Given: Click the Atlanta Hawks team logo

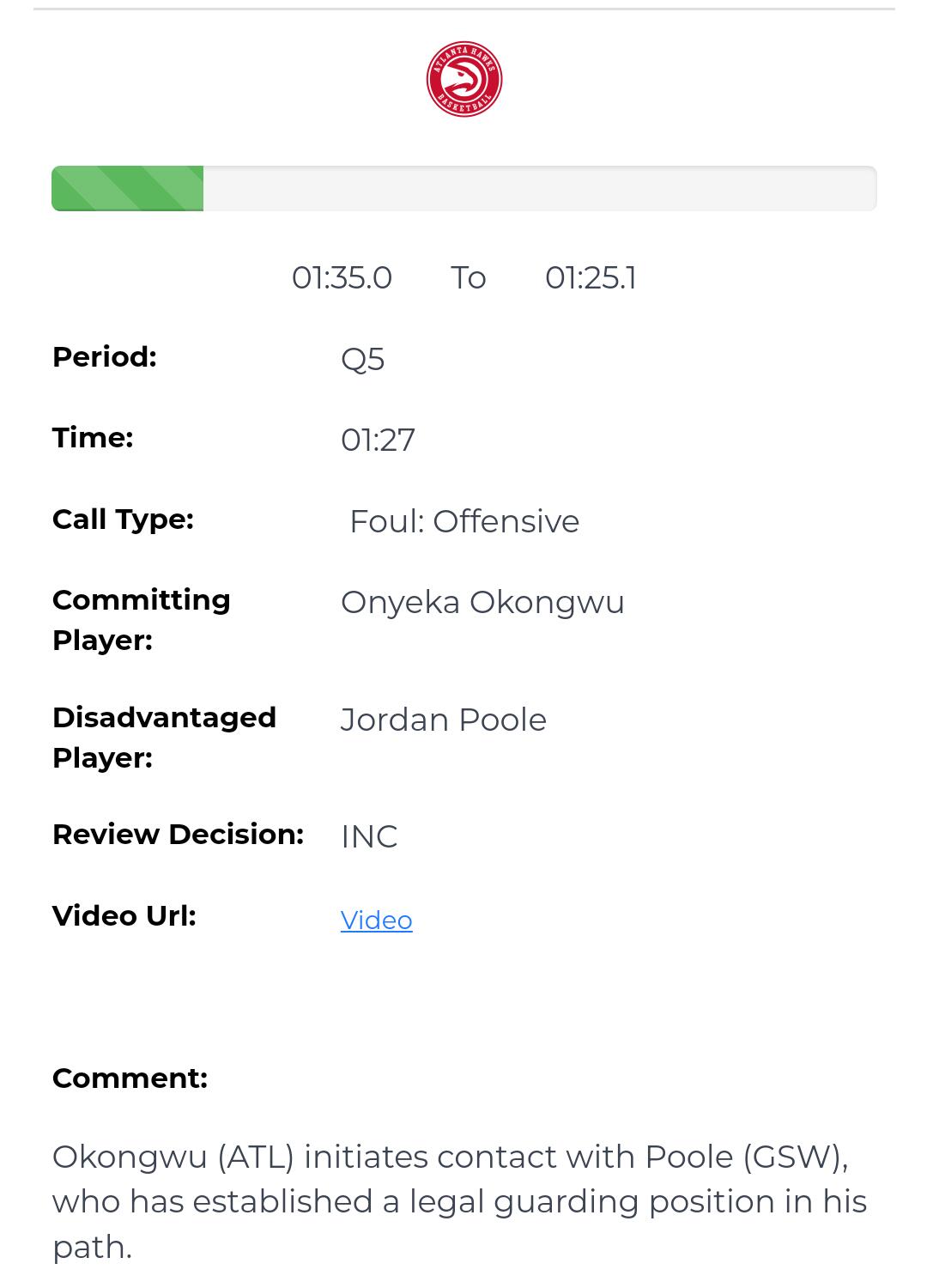Looking at the screenshot, I should [x=464, y=80].
